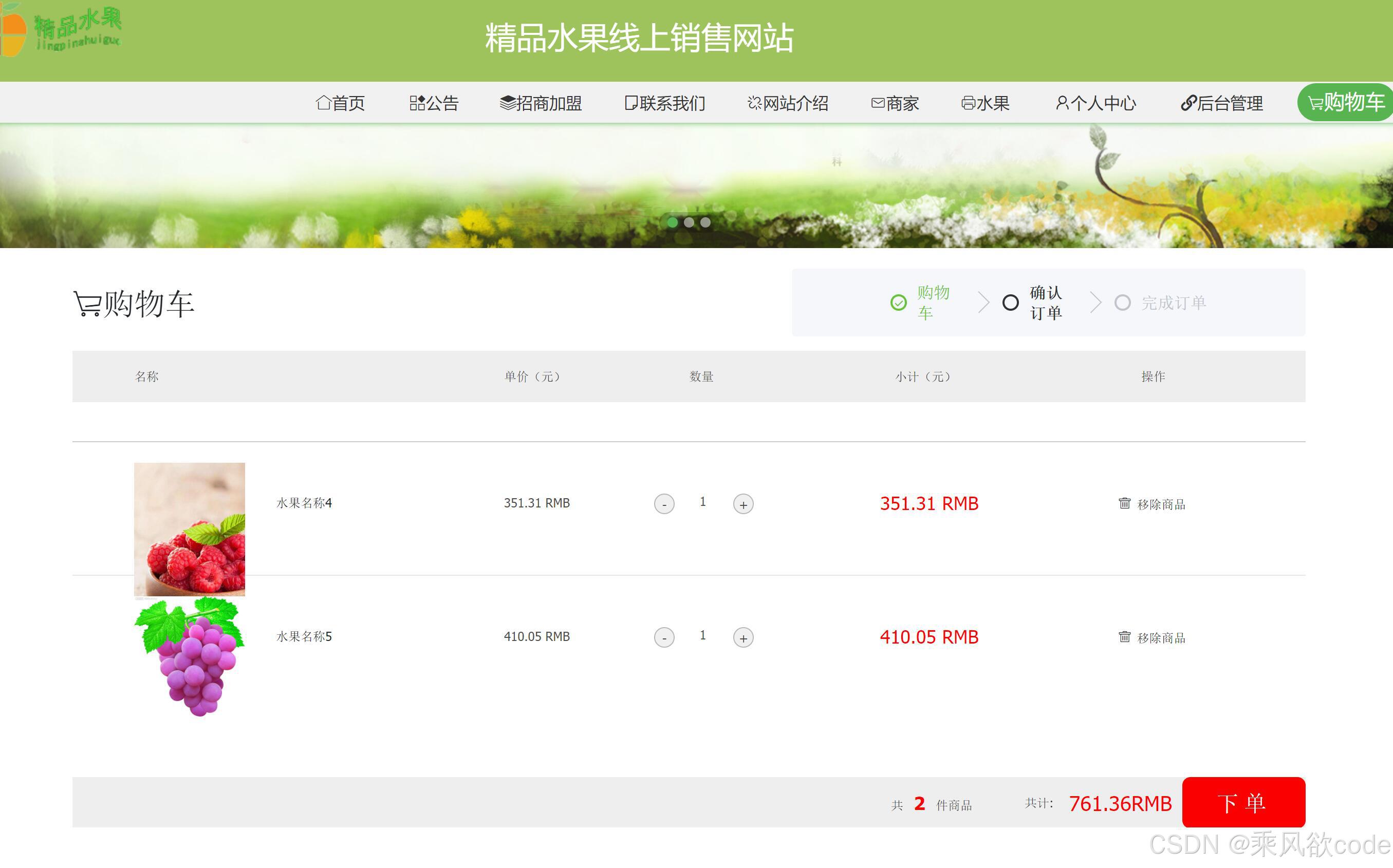Click the envelope icon beside 商家
Image resolution: width=1393 pixels, height=868 pixels.
(878, 103)
